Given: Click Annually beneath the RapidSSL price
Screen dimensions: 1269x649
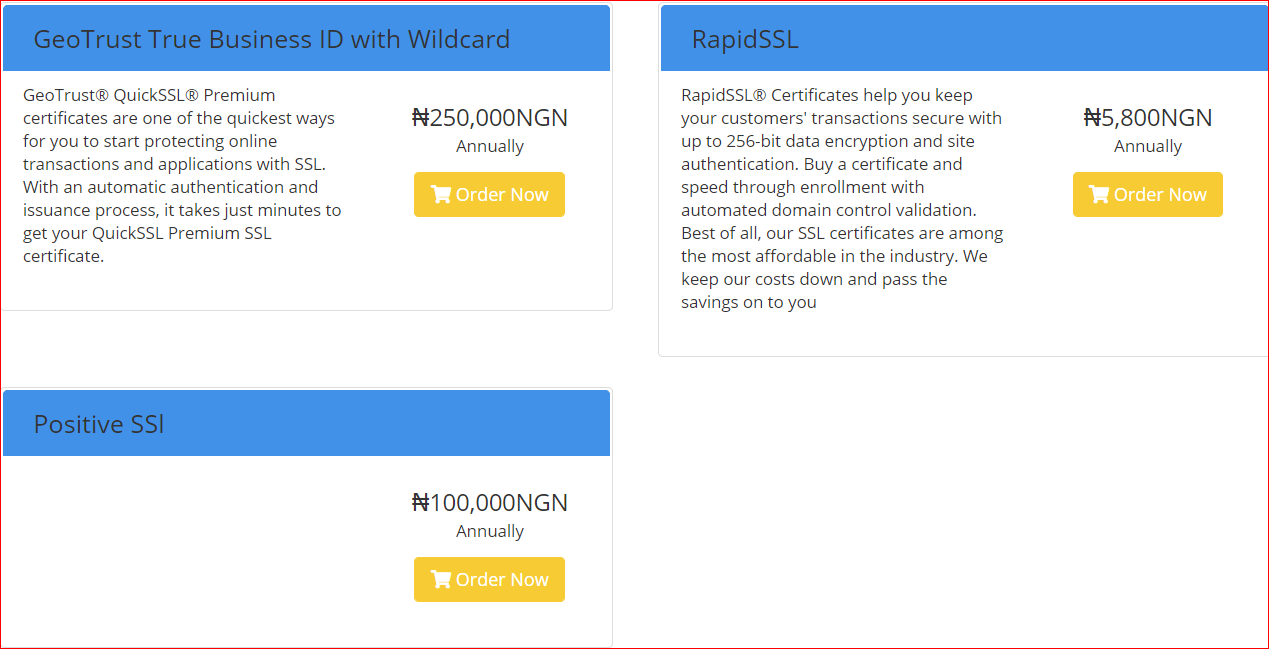Looking at the screenshot, I should coord(1147,146).
